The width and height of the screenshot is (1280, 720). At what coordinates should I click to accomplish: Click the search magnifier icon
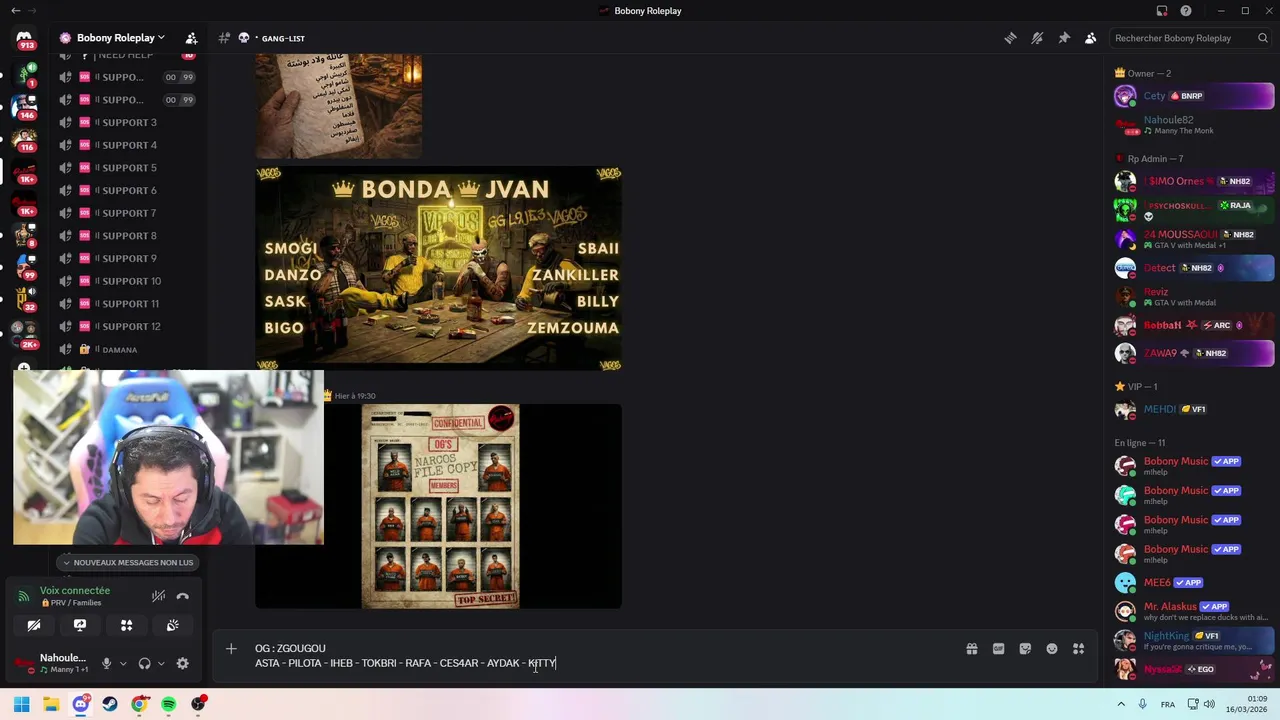[x=1263, y=38]
